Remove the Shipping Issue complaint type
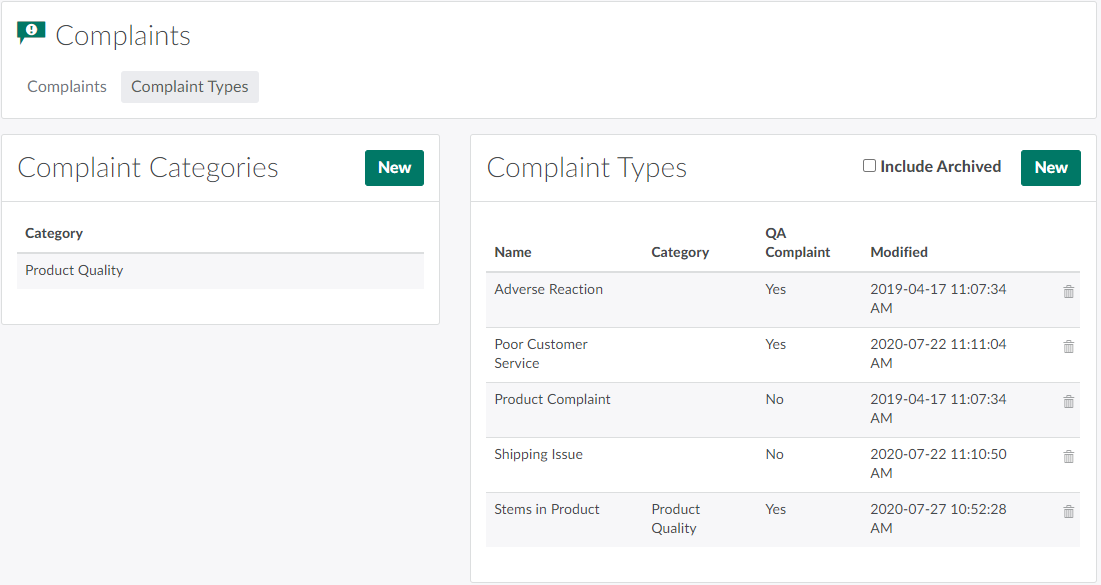The image size is (1101, 585). click(x=1068, y=457)
